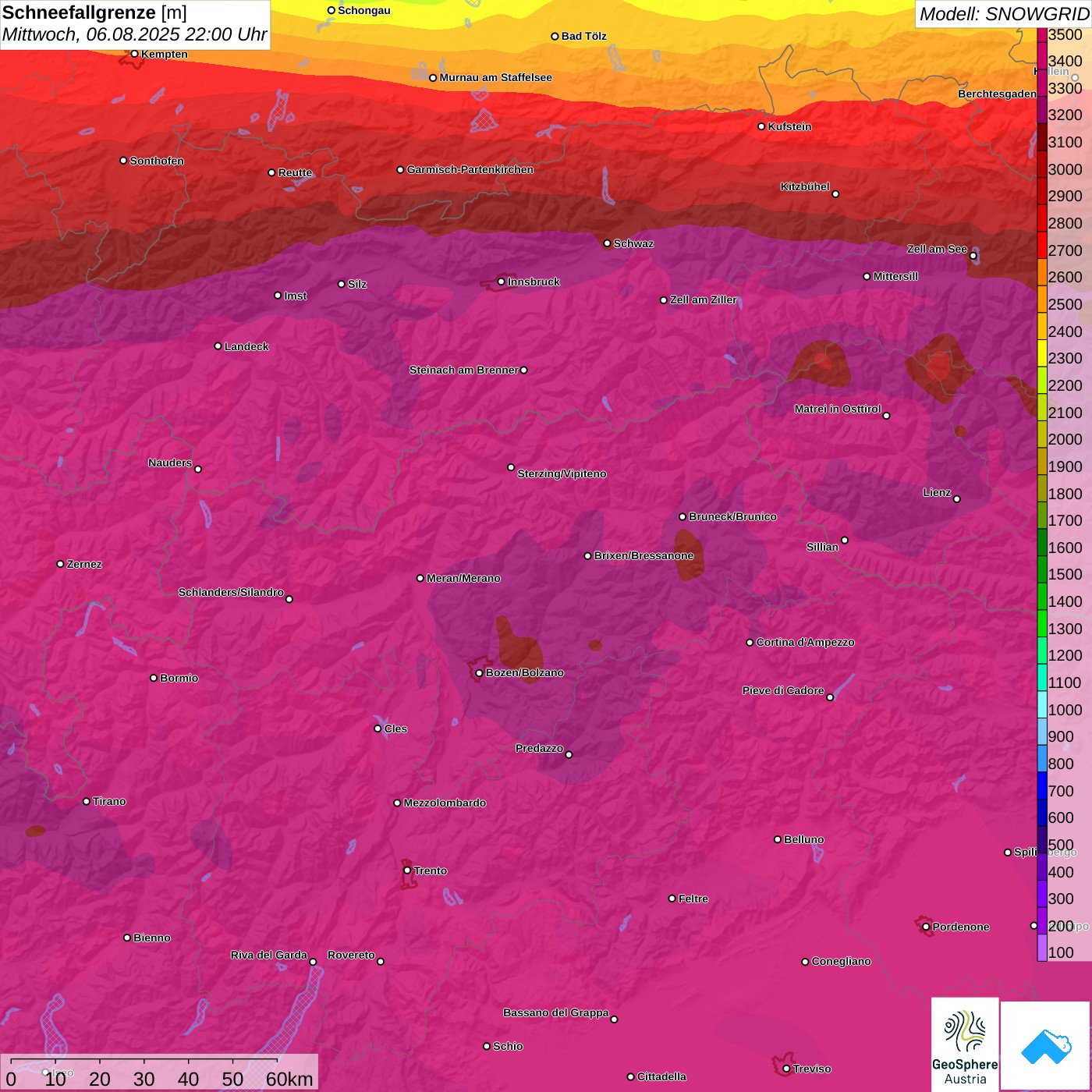Click the Zell am Ziller label
Screen dimensions: 1092x1092
pyautogui.click(x=704, y=300)
